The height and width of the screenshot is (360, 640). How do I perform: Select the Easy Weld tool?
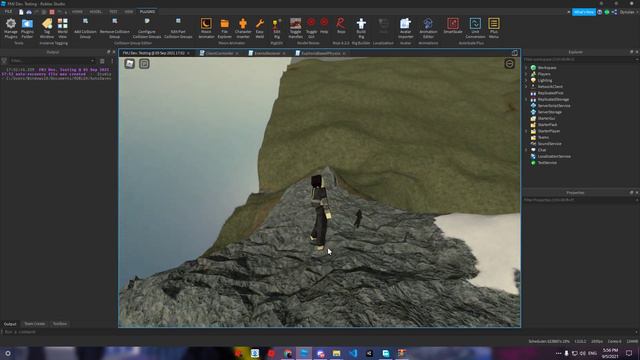(260, 28)
